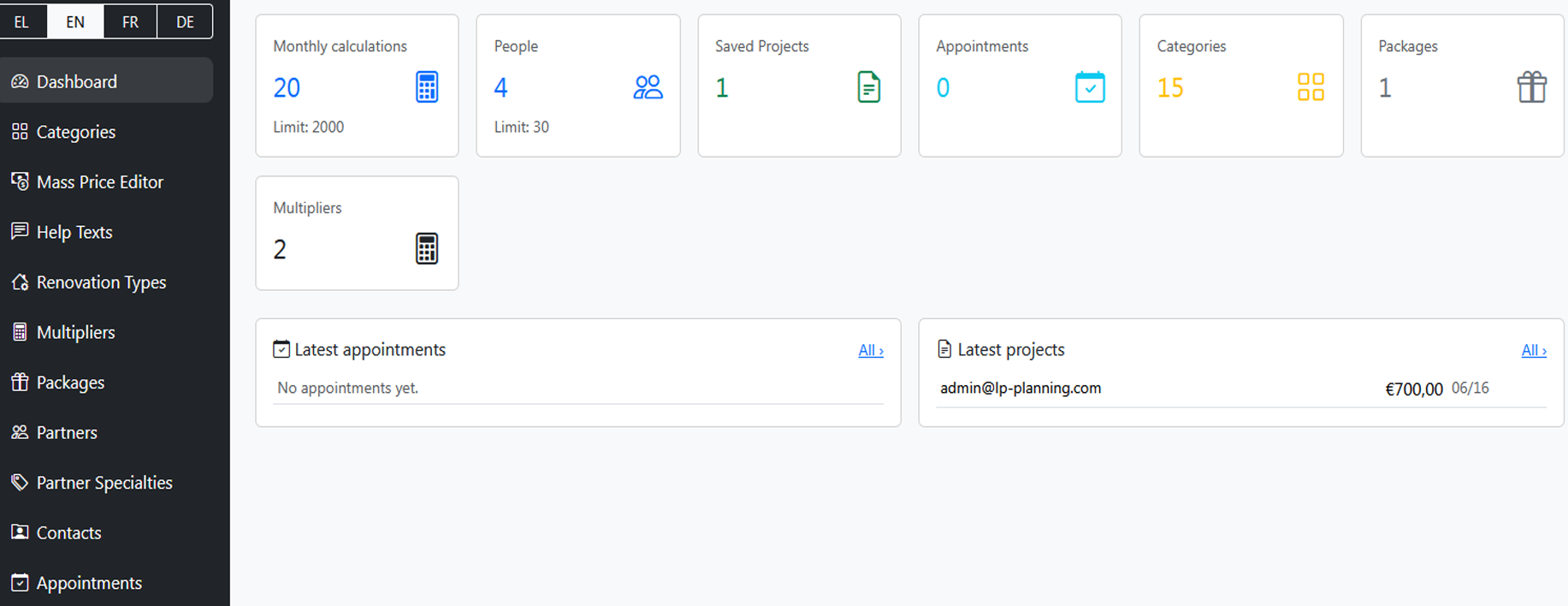Open the Monthly calculations card
Screen dimensions: 1568x606
357,86
